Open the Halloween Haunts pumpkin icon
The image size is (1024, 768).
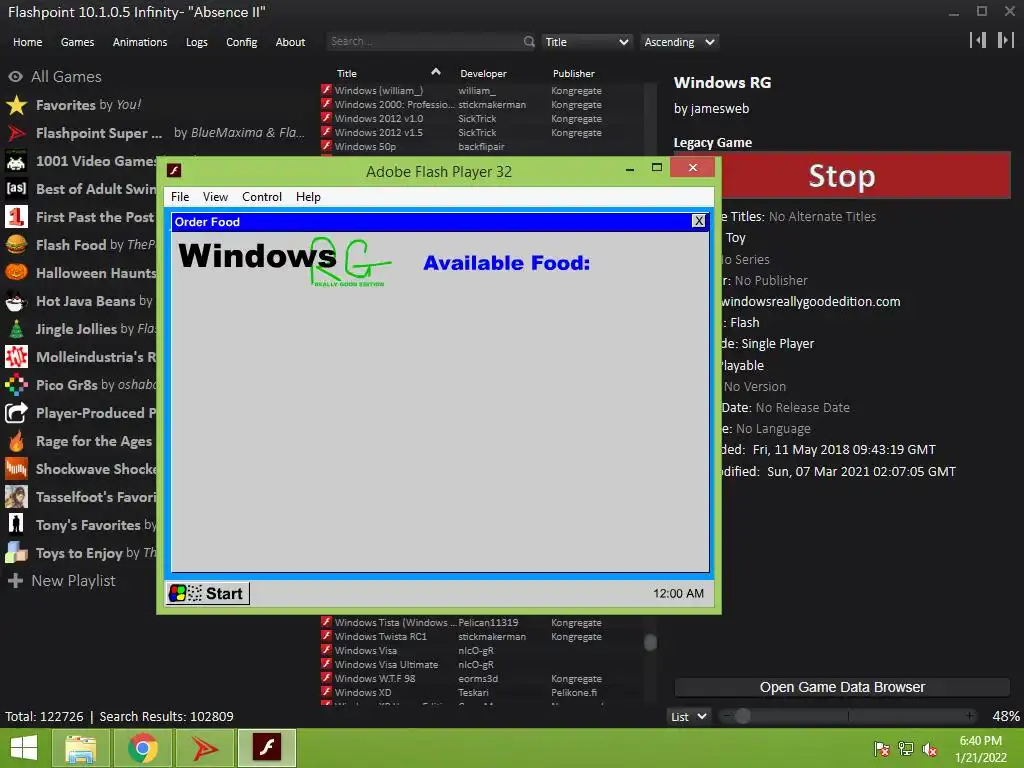pos(16,273)
